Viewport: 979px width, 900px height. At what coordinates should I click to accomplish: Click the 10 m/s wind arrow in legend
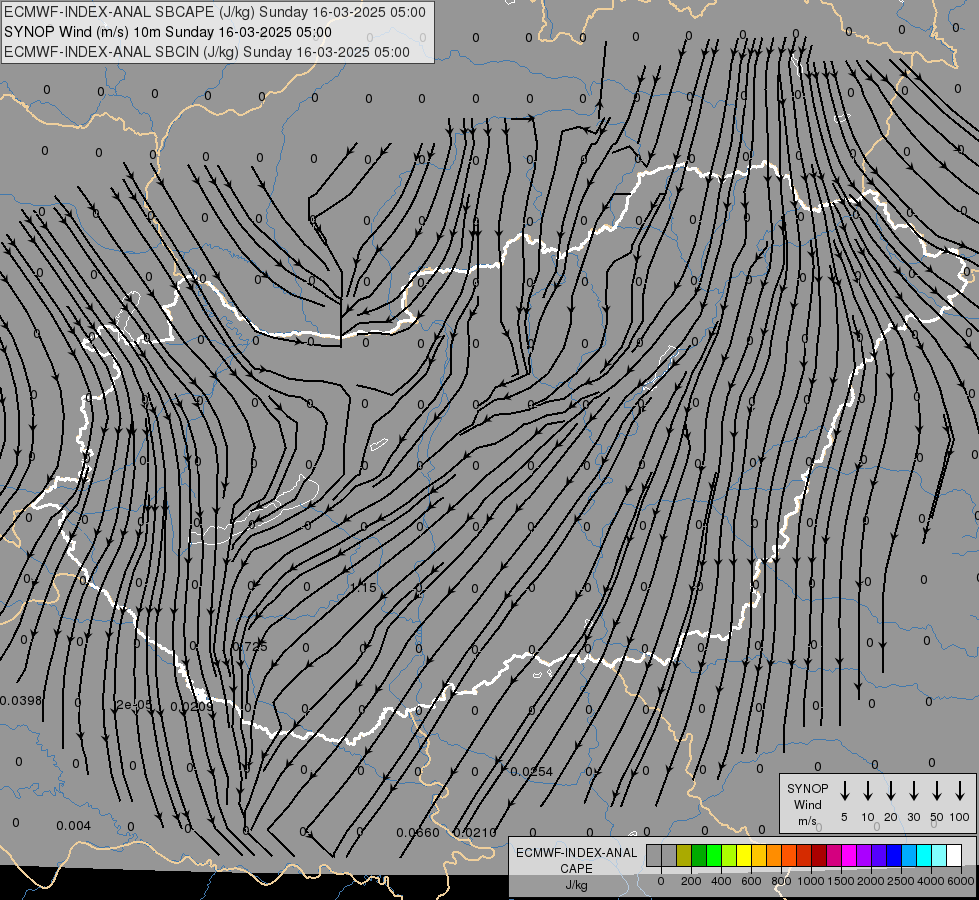point(868,791)
